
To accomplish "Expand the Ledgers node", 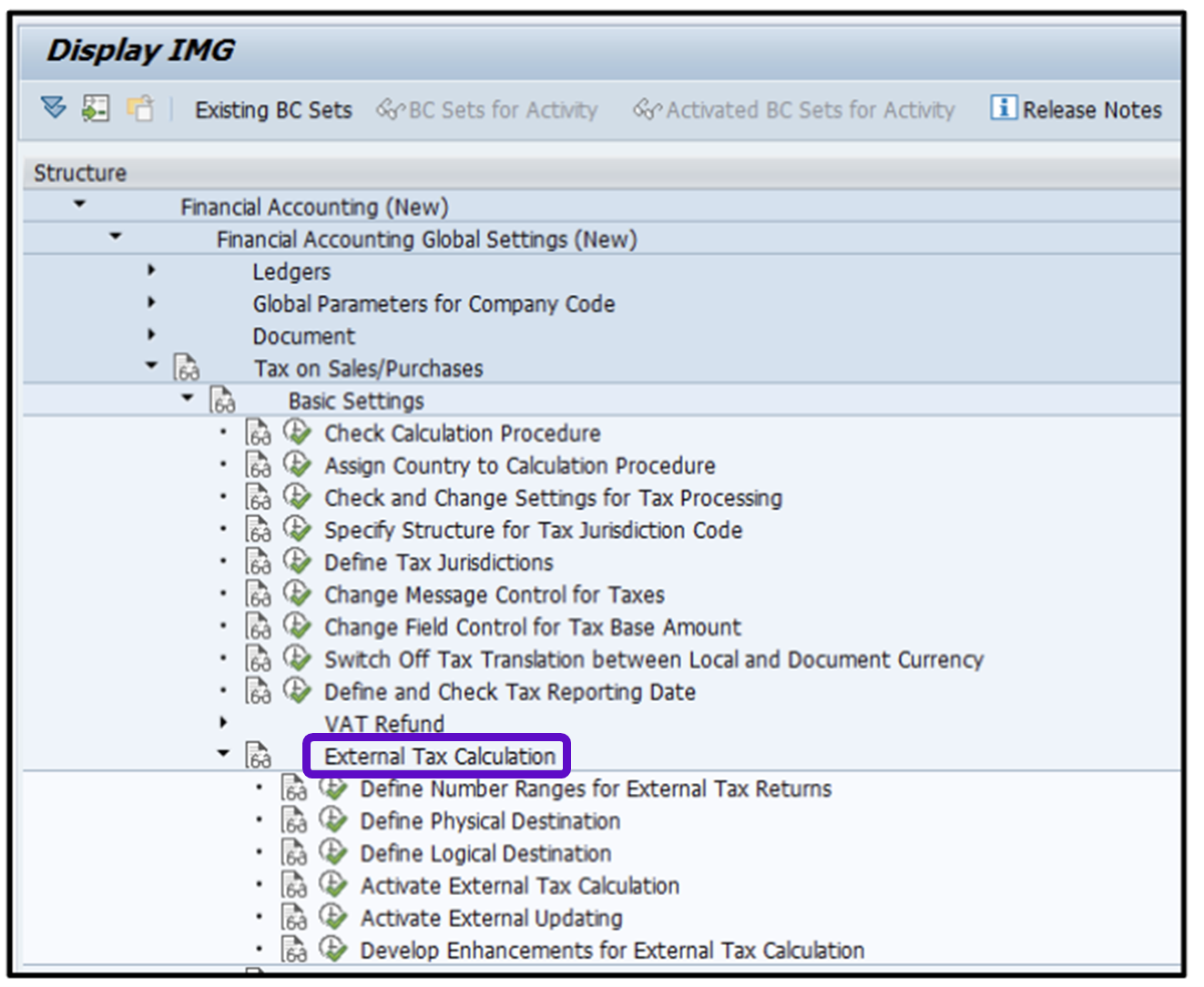I will pyautogui.click(x=151, y=270).
